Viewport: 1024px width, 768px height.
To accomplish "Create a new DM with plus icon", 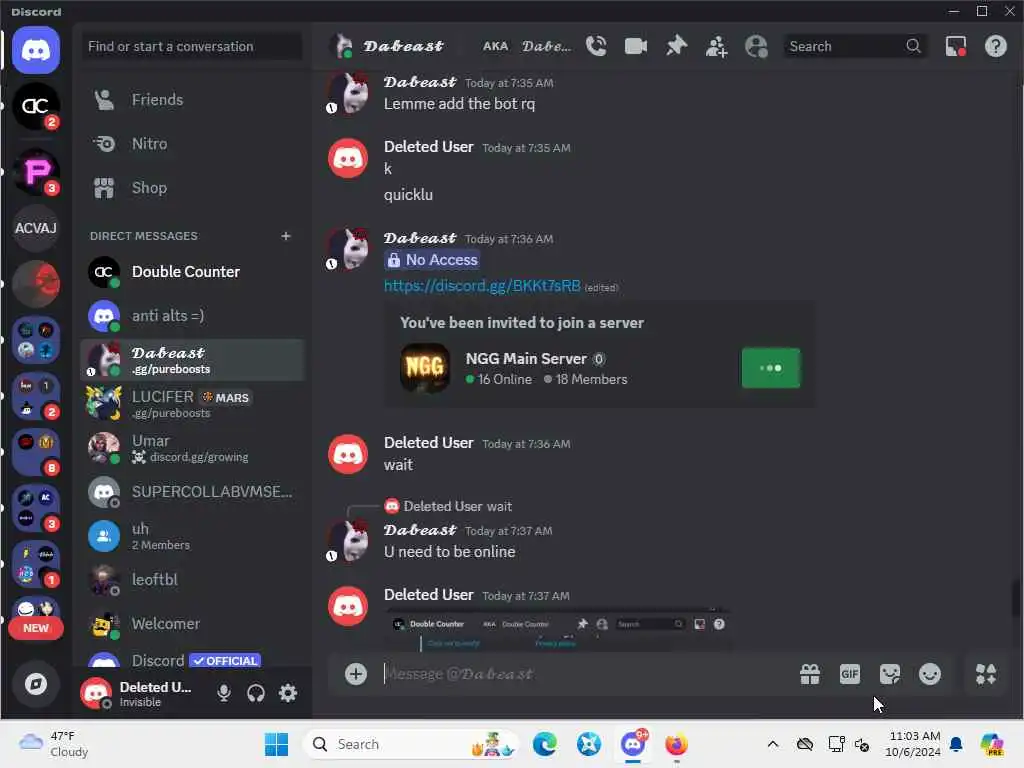I will click(x=285, y=236).
